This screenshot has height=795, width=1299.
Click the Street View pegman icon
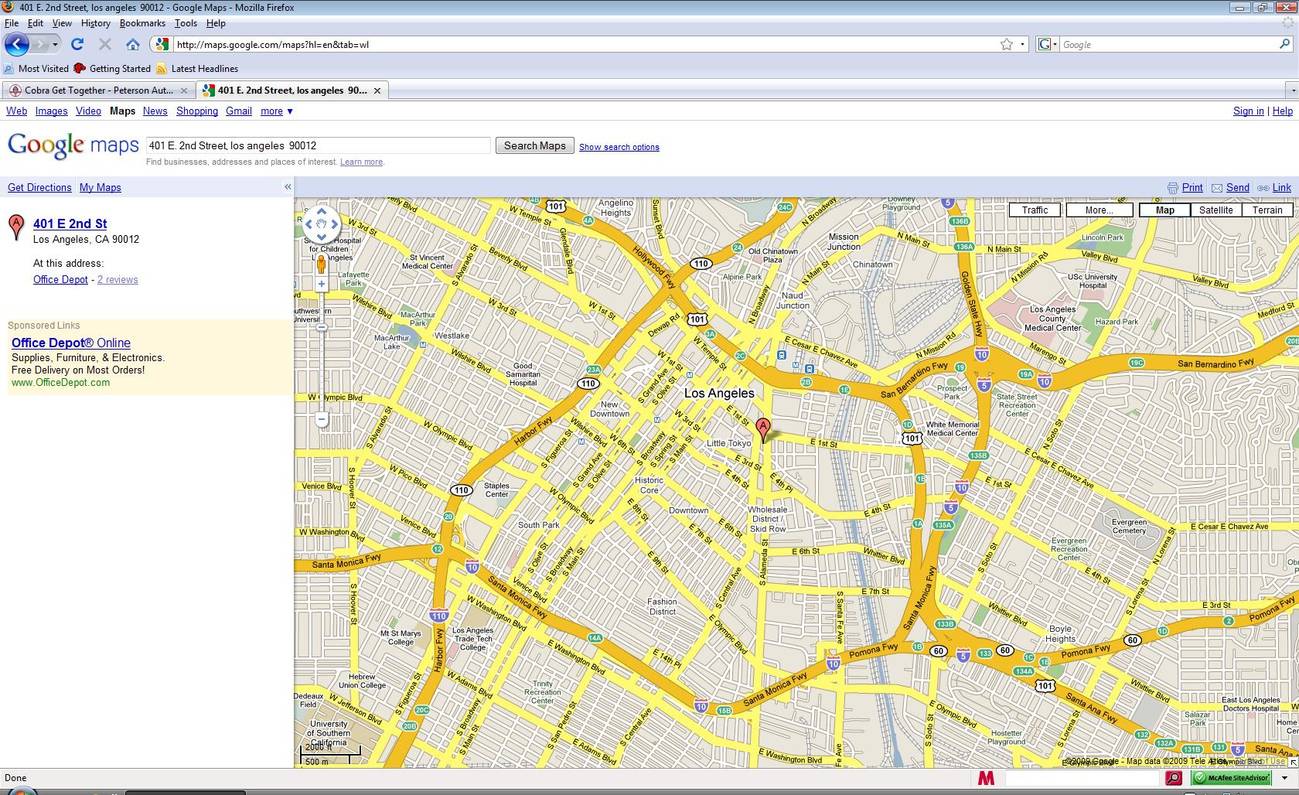pyautogui.click(x=321, y=264)
